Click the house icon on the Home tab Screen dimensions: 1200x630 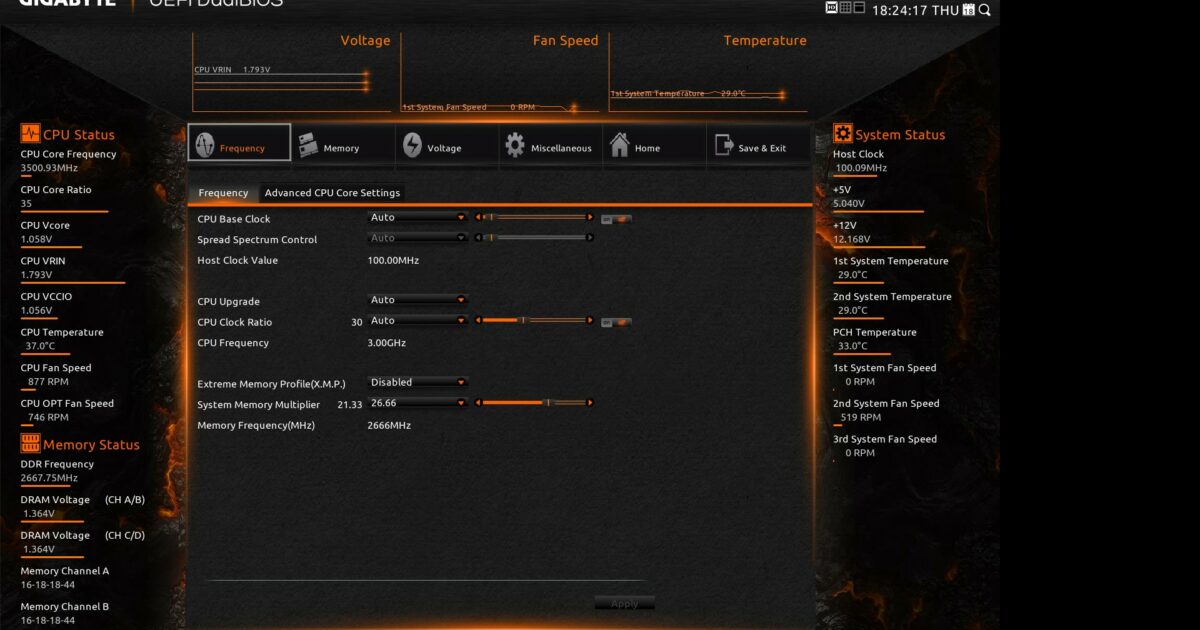619,143
